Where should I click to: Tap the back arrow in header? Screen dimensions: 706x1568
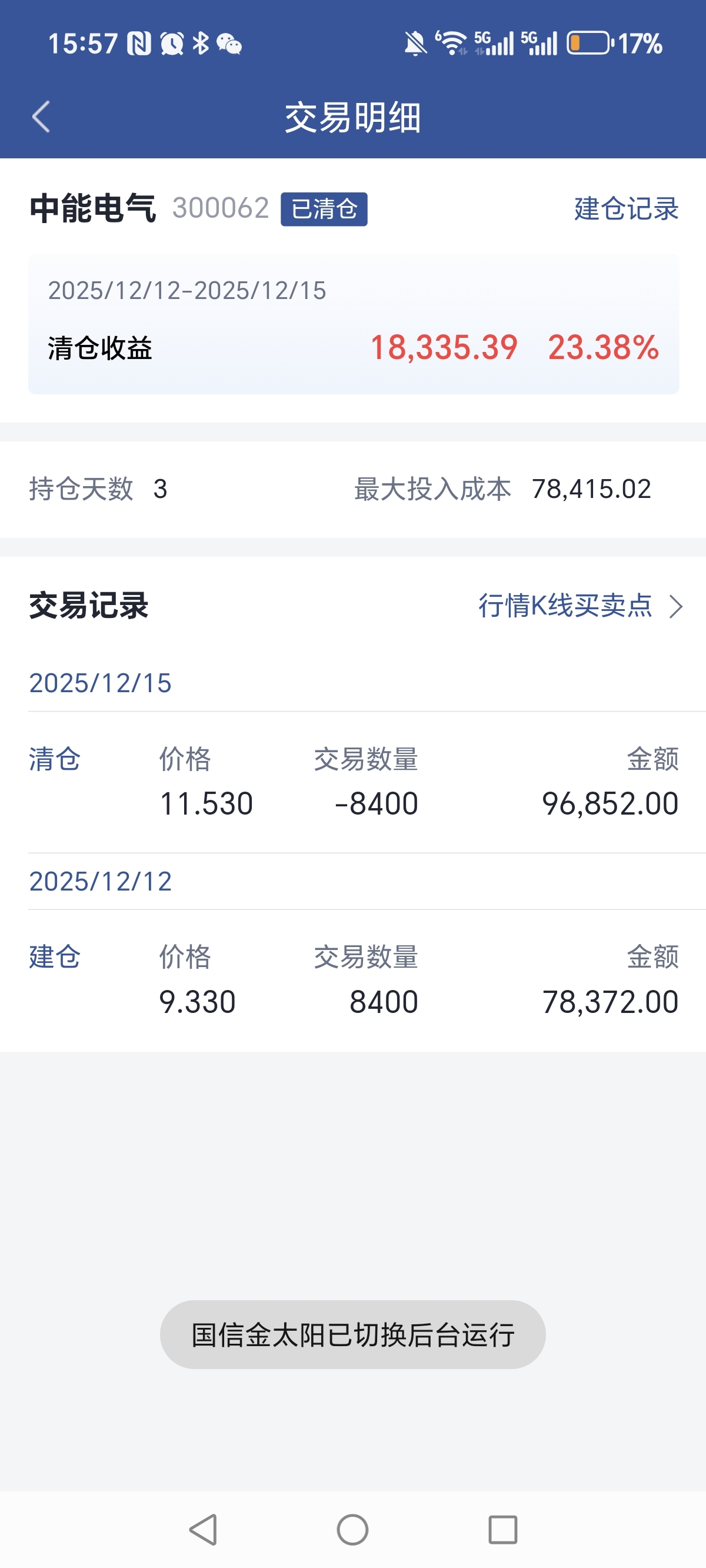click(x=41, y=117)
